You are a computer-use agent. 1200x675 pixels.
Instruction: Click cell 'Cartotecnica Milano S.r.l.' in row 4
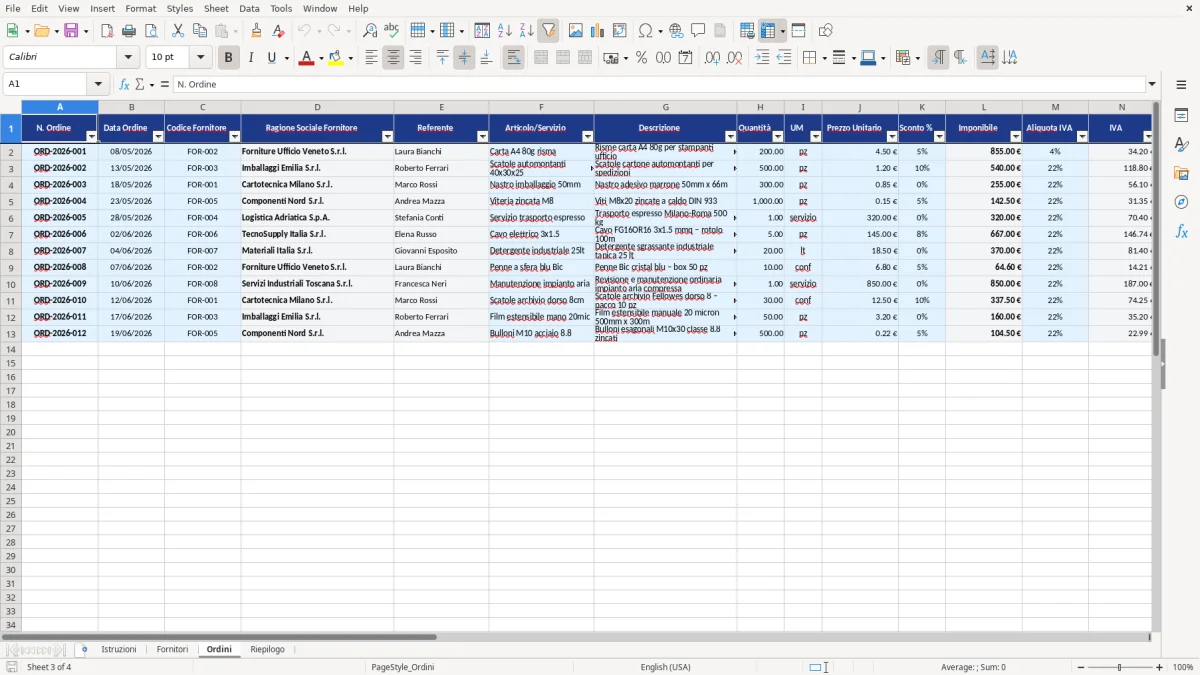(x=317, y=184)
